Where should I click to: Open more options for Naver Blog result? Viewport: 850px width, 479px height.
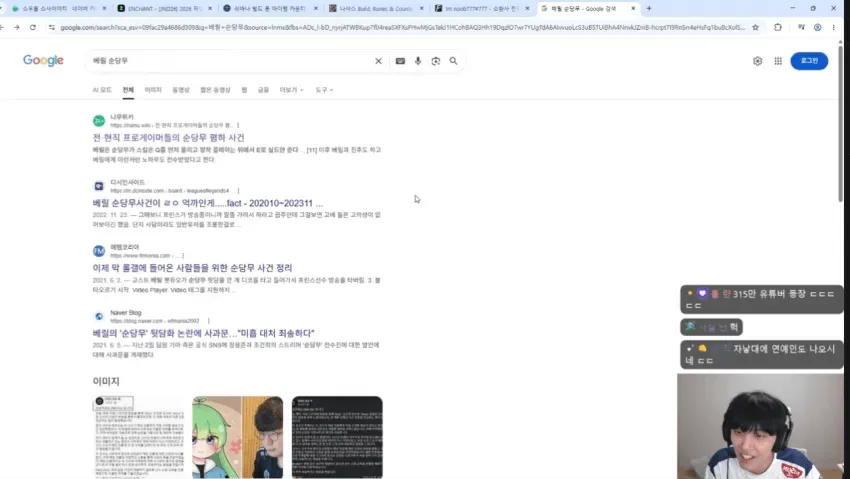pos(209,321)
